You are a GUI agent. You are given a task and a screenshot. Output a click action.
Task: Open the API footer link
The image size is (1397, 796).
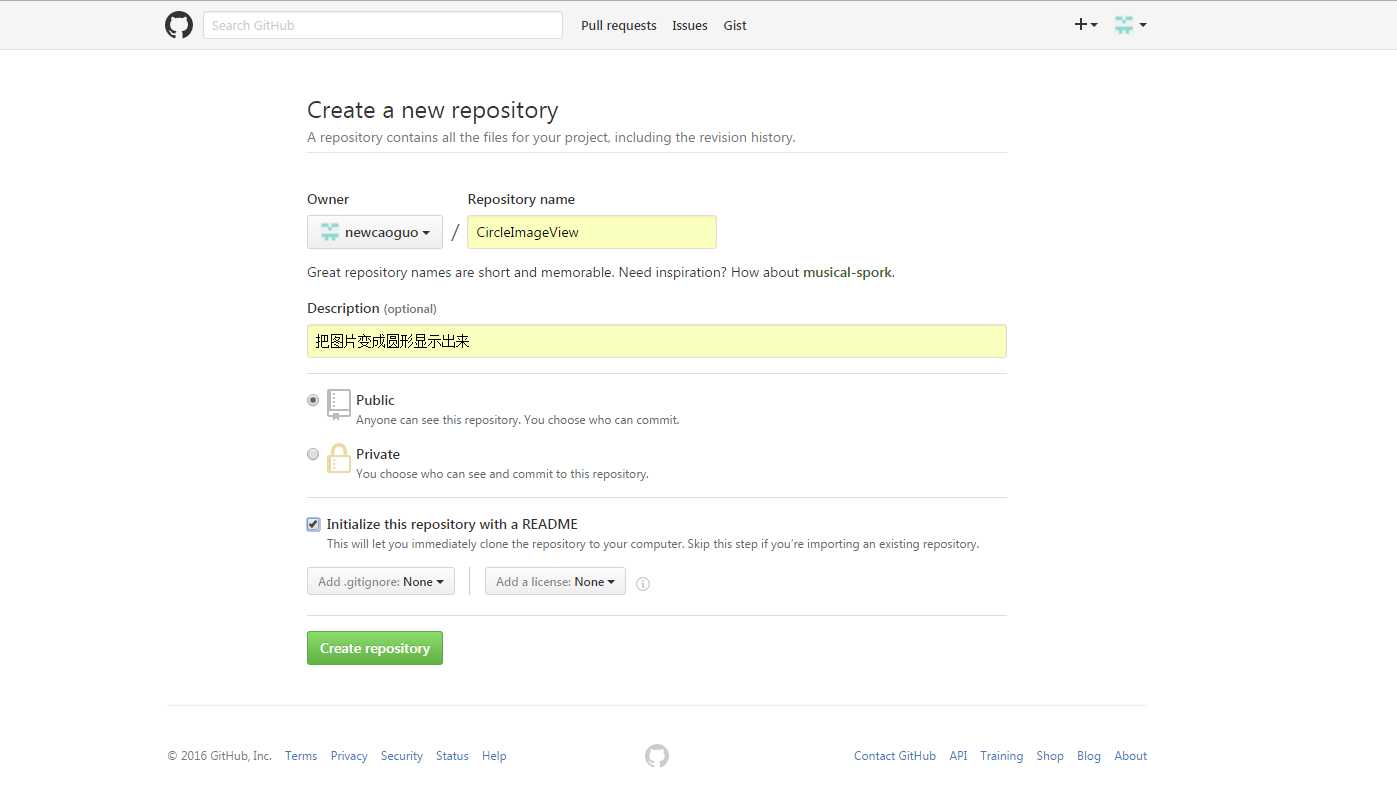958,756
